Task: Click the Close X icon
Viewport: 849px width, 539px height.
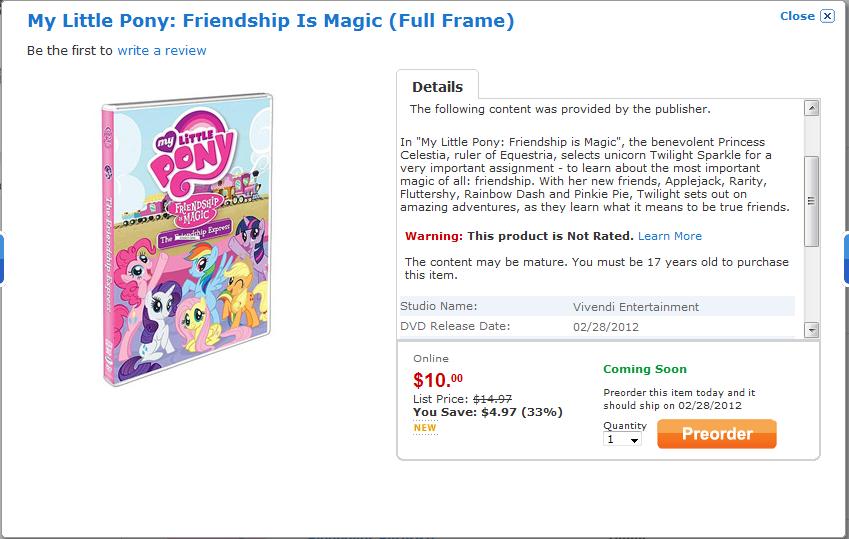Action: [827, 16]
